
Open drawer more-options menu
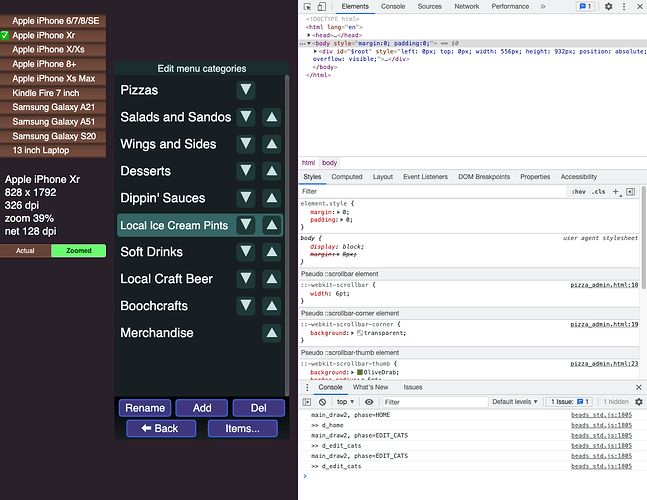pyautogui.click(x=307, y=387)
